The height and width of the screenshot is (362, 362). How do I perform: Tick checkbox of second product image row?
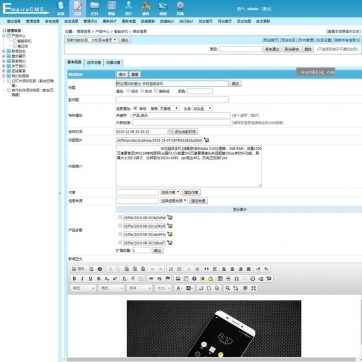[x=120, y=225]
